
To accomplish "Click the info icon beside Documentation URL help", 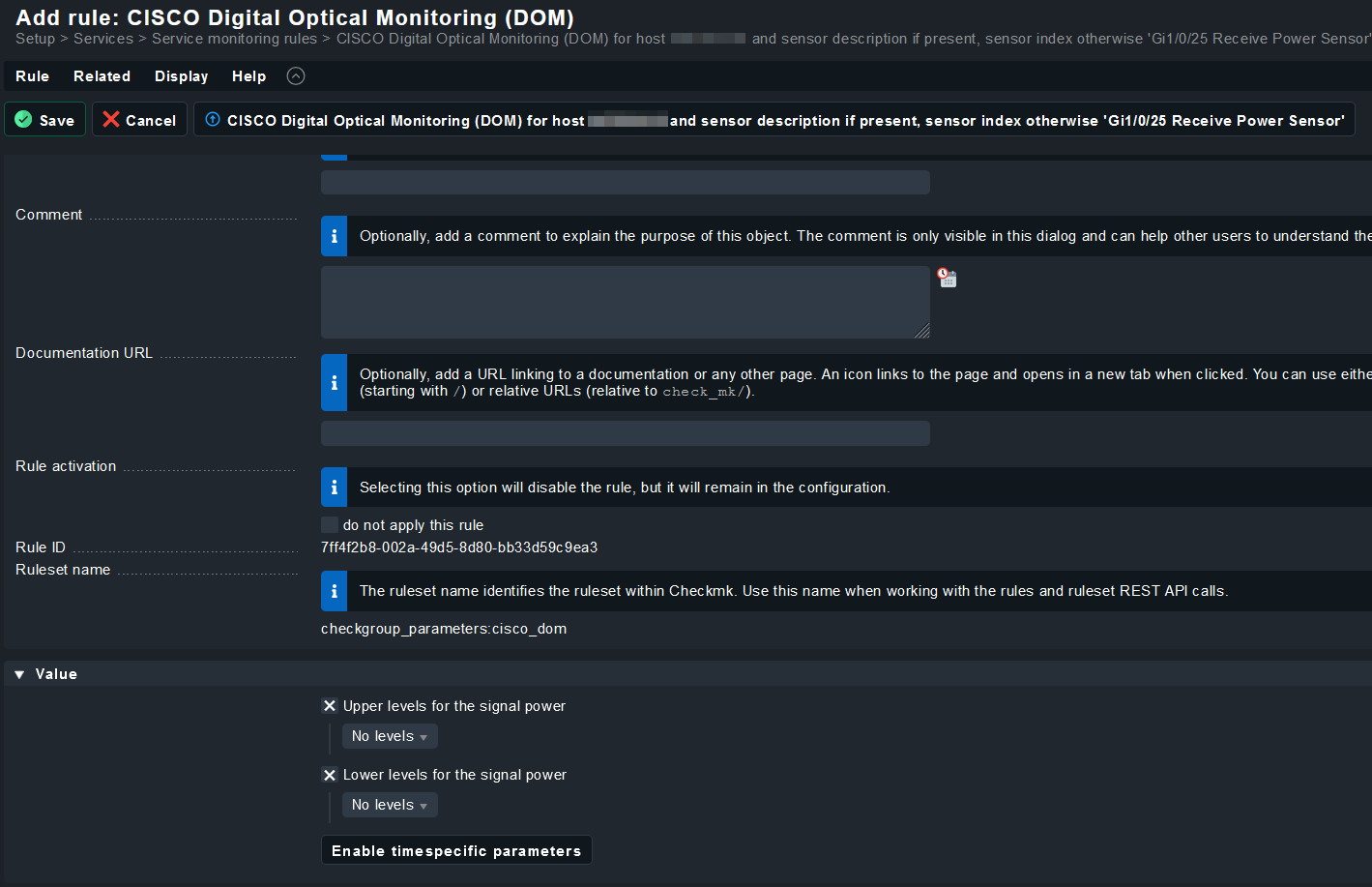I will point(335,383).
